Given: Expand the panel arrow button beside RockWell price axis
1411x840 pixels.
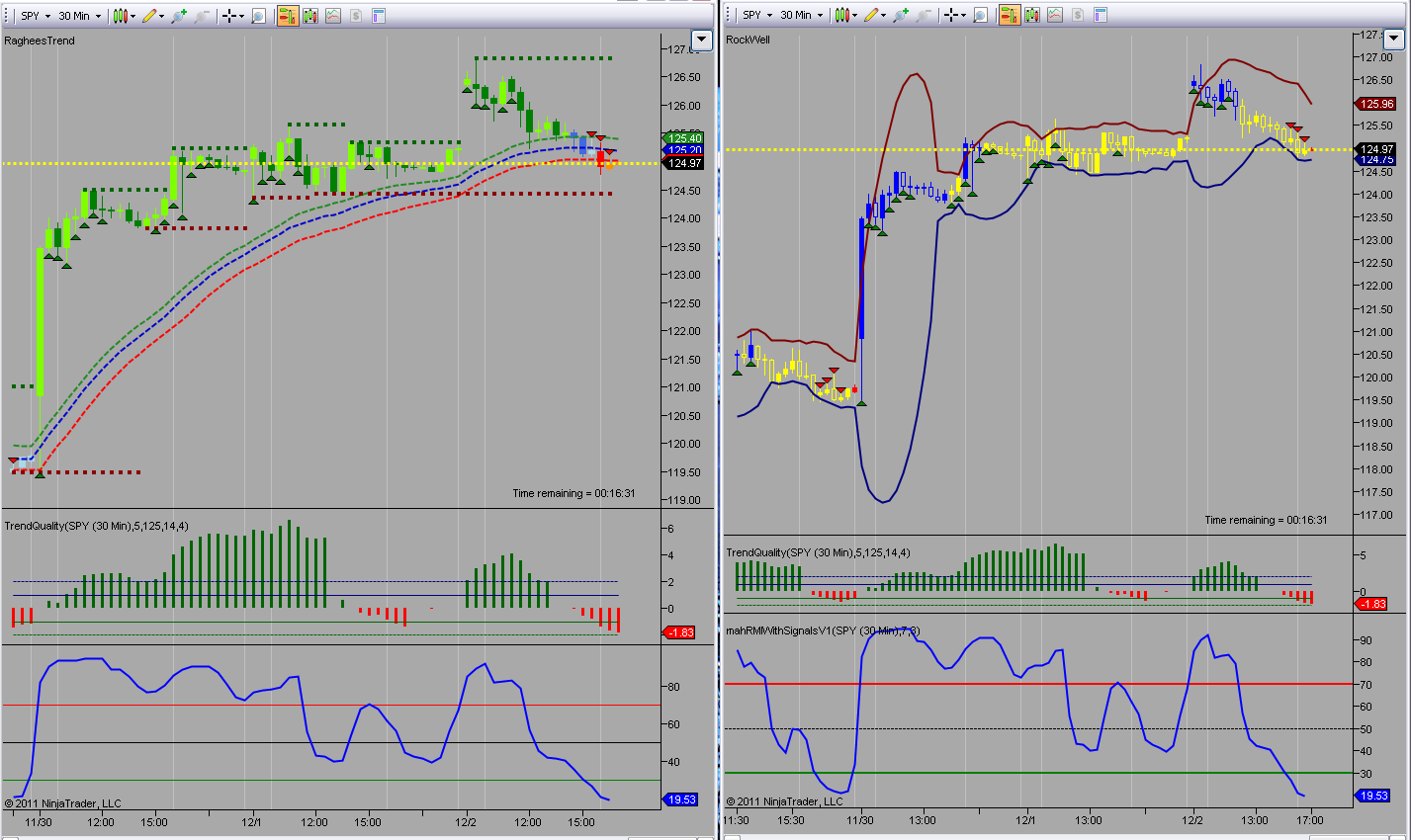Looking at the screenshot, I should 1393,40.
